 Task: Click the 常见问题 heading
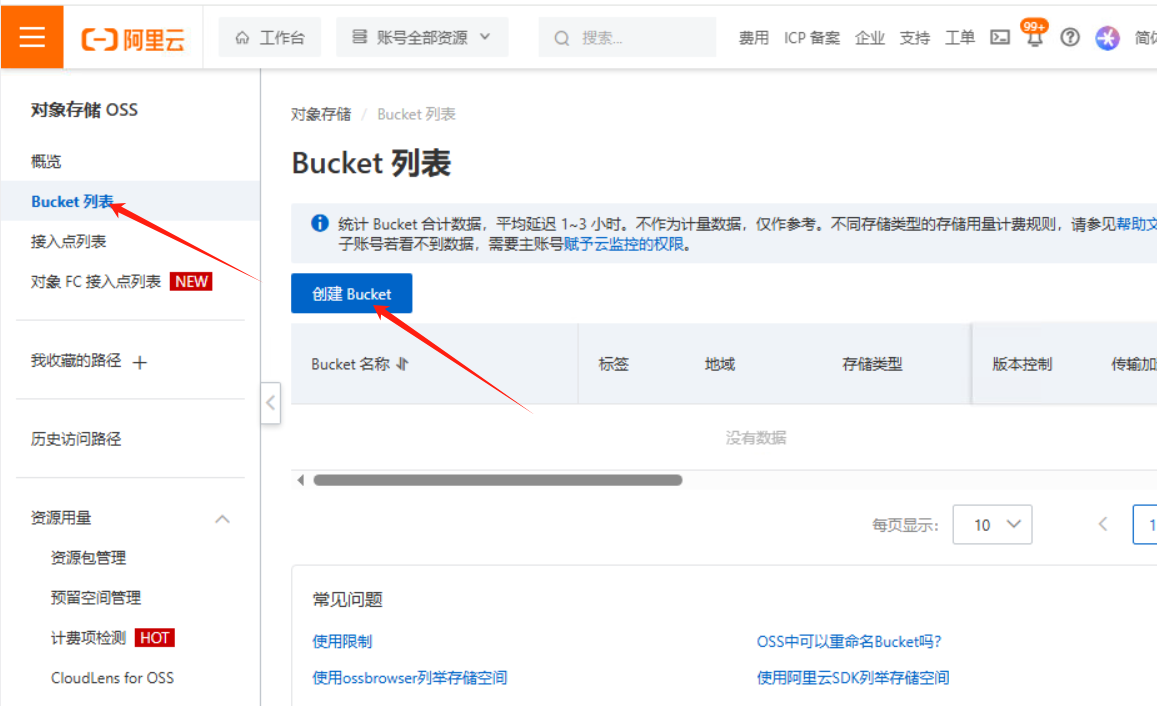tap(348, 599)
